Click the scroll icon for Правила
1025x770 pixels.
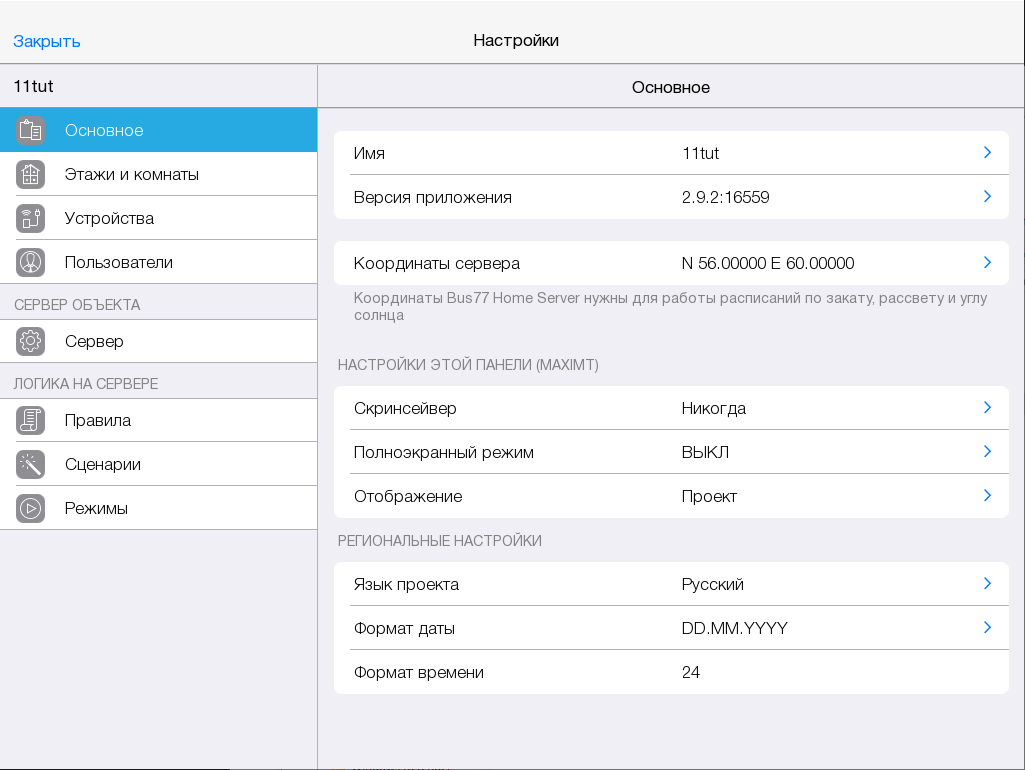click(31, 420)
